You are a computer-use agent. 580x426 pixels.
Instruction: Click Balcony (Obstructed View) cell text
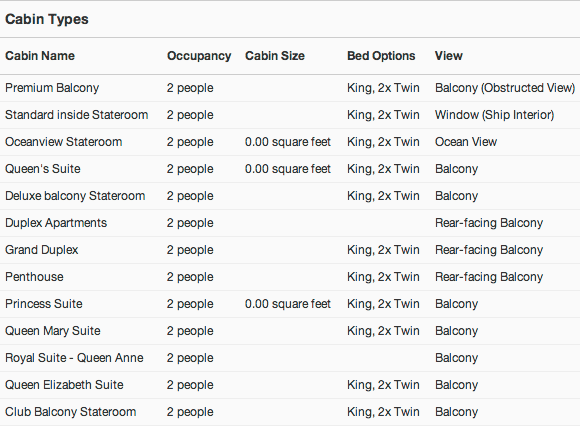tap(505, 88)
